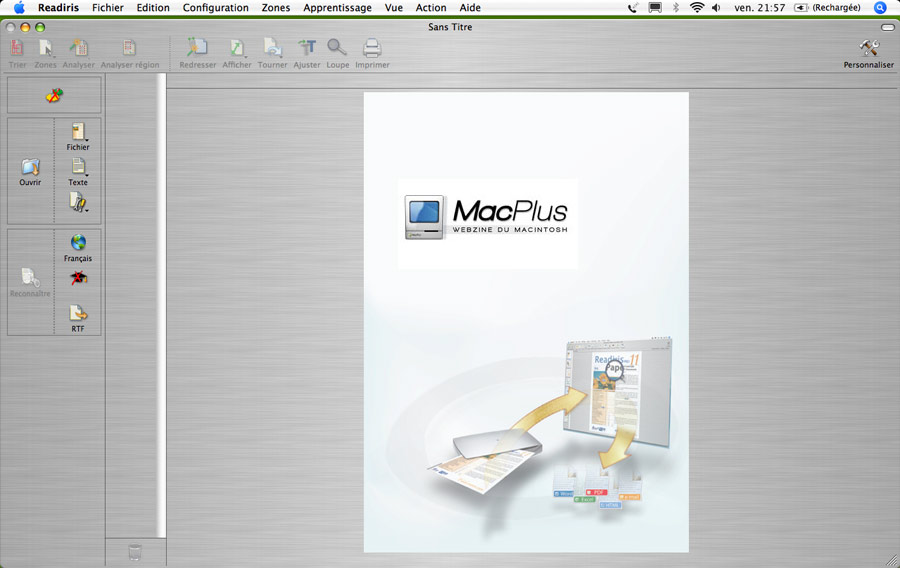Click the clock showing ven. 21:57
This screenshot has height=568, width=900.
tap(759, 7)
